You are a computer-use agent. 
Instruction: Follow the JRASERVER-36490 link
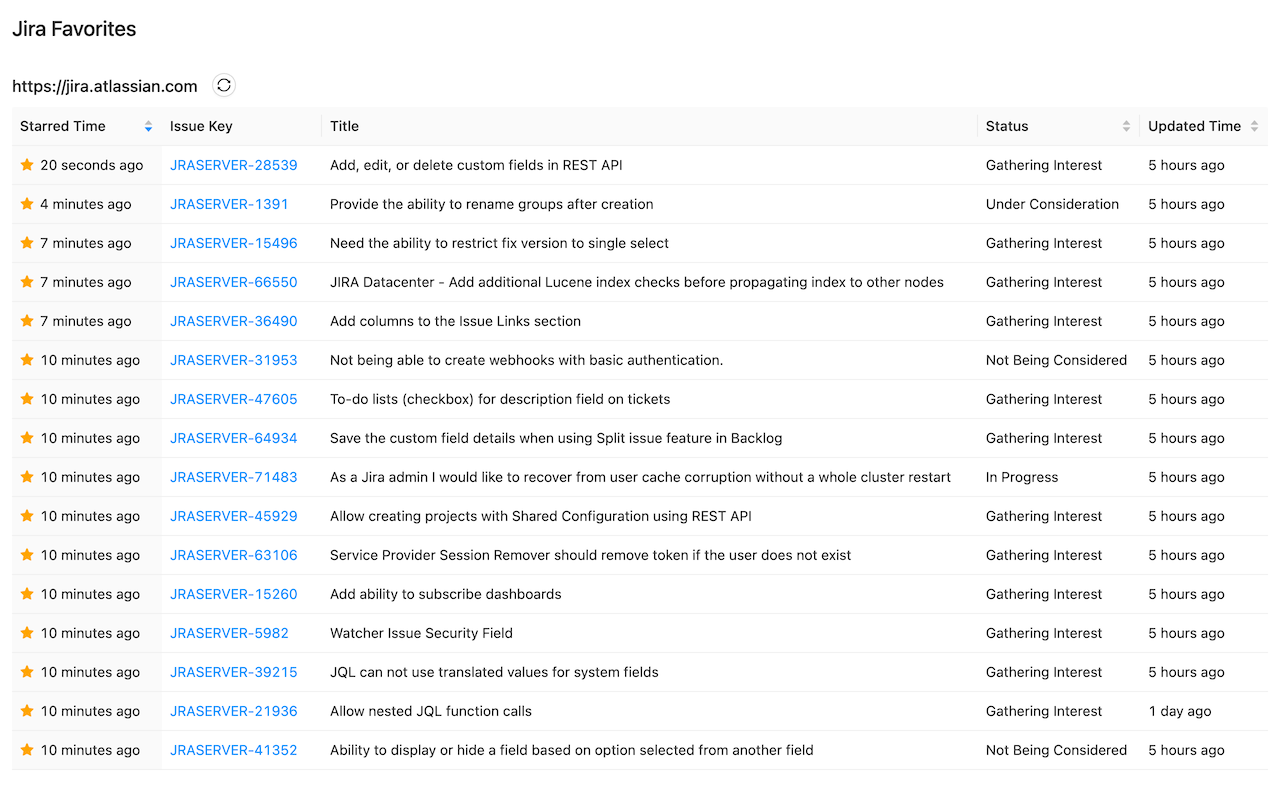[233, 321]
